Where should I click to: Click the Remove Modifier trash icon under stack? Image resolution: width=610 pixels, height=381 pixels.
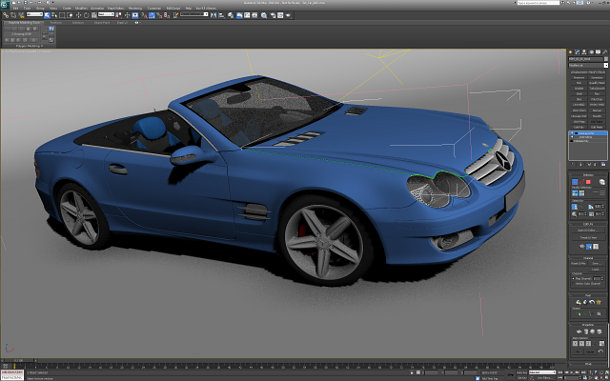coord(595,165)
